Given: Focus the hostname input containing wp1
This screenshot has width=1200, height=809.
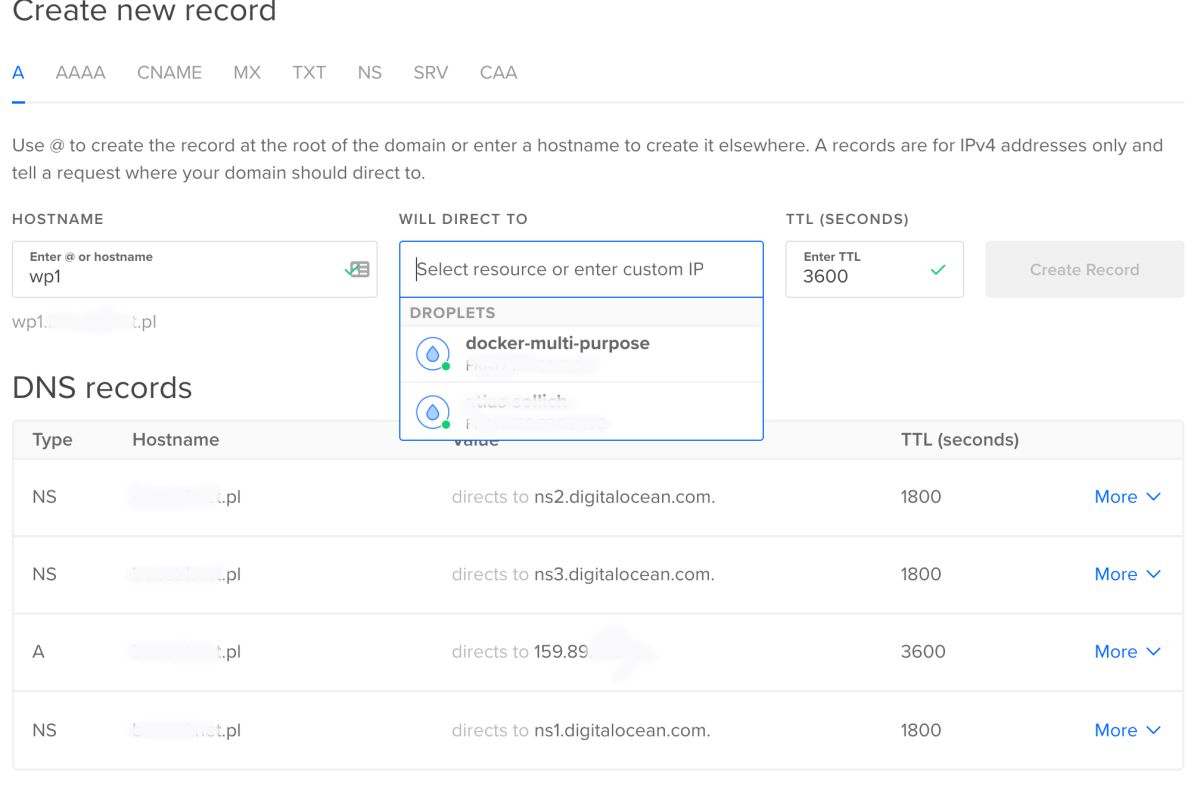Looking at the screenshot, I should [x=180, y=276].
